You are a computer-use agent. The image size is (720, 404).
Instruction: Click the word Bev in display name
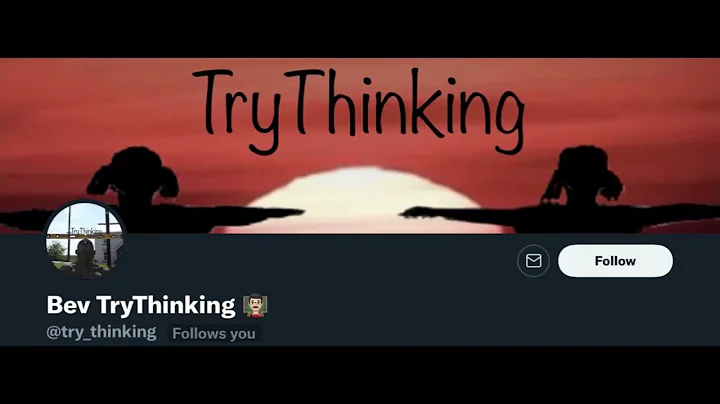68,305
